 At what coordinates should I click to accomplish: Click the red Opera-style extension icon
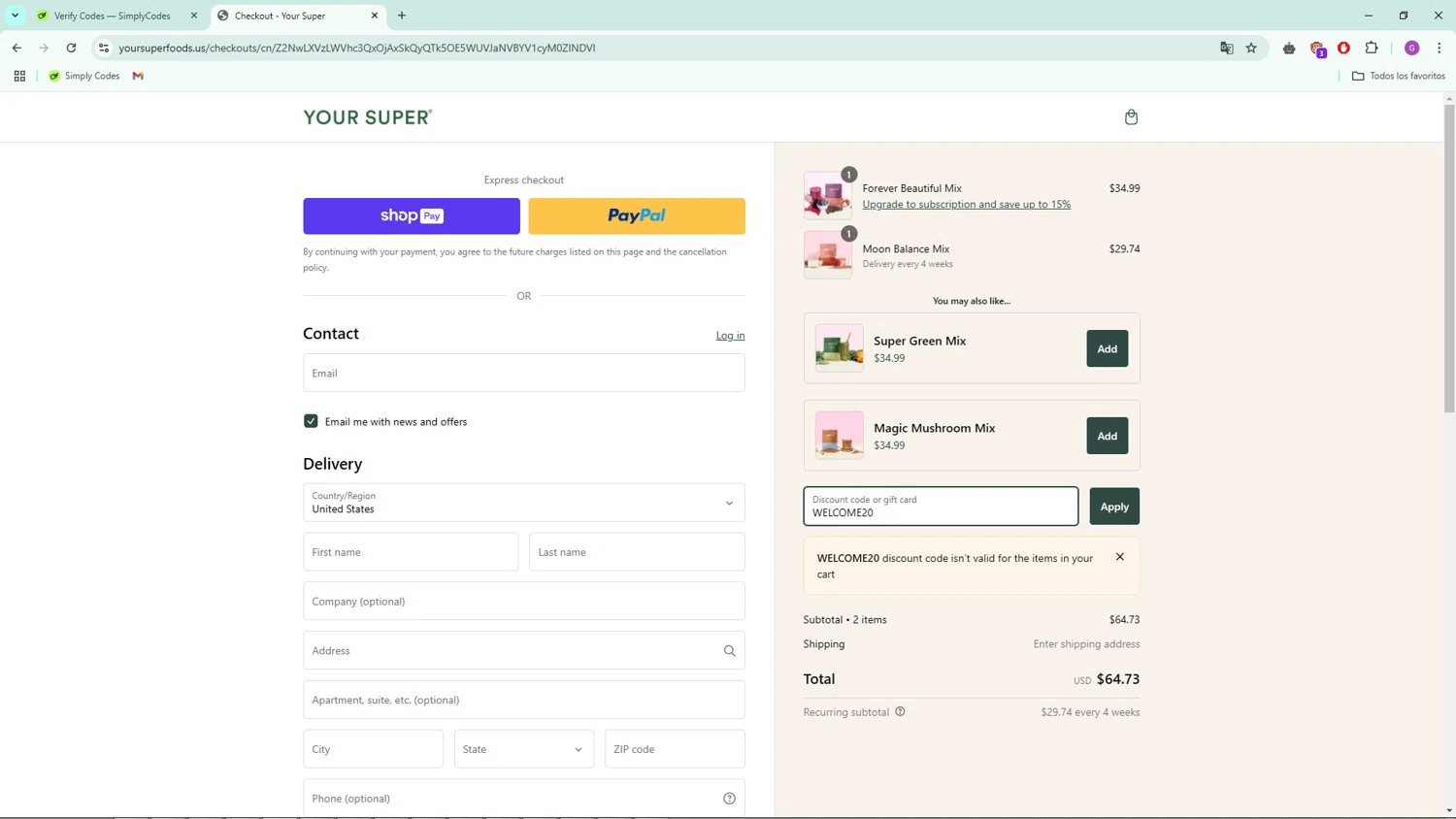(1343, 48)
